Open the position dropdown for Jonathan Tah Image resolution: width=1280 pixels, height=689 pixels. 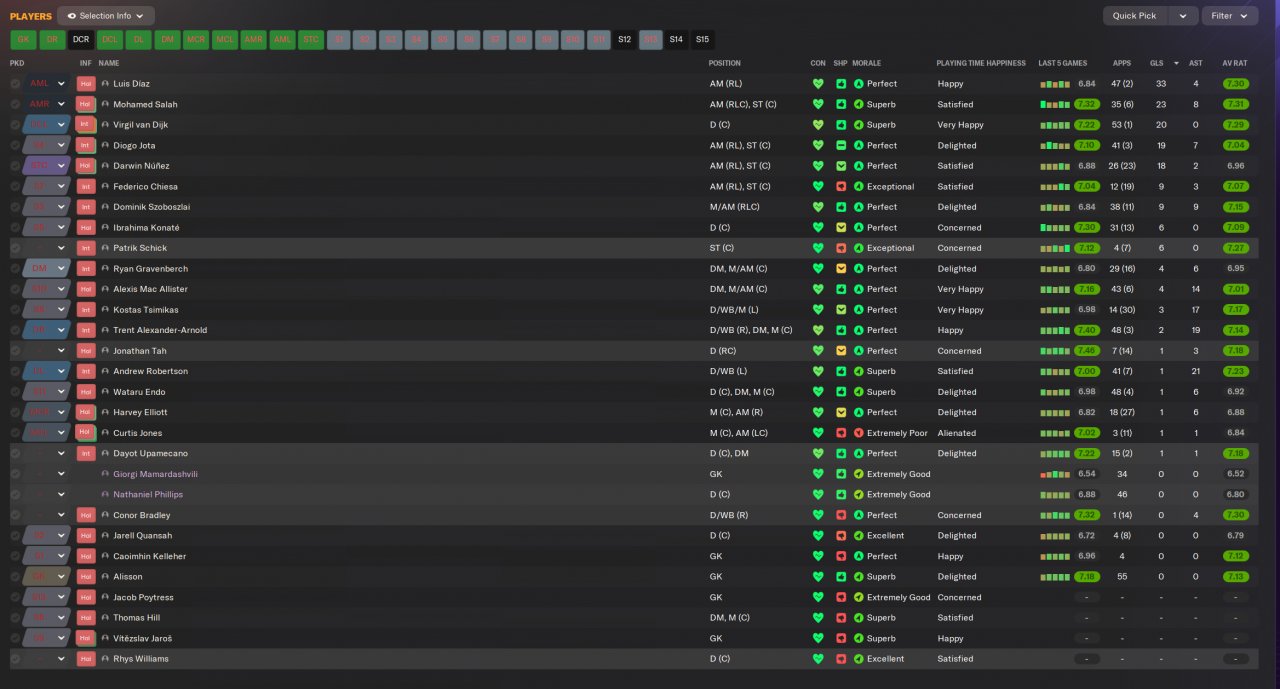(47, 351)
